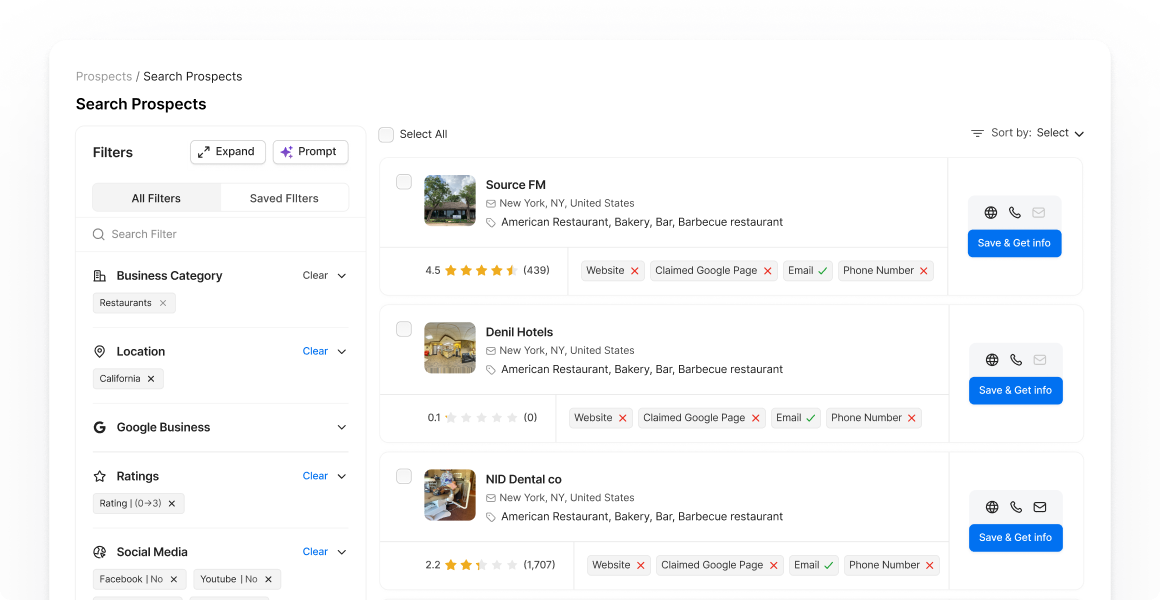Open the Sort by Select dropdown
Viewport: 1160px width, 600px height.
[1060, 133]
